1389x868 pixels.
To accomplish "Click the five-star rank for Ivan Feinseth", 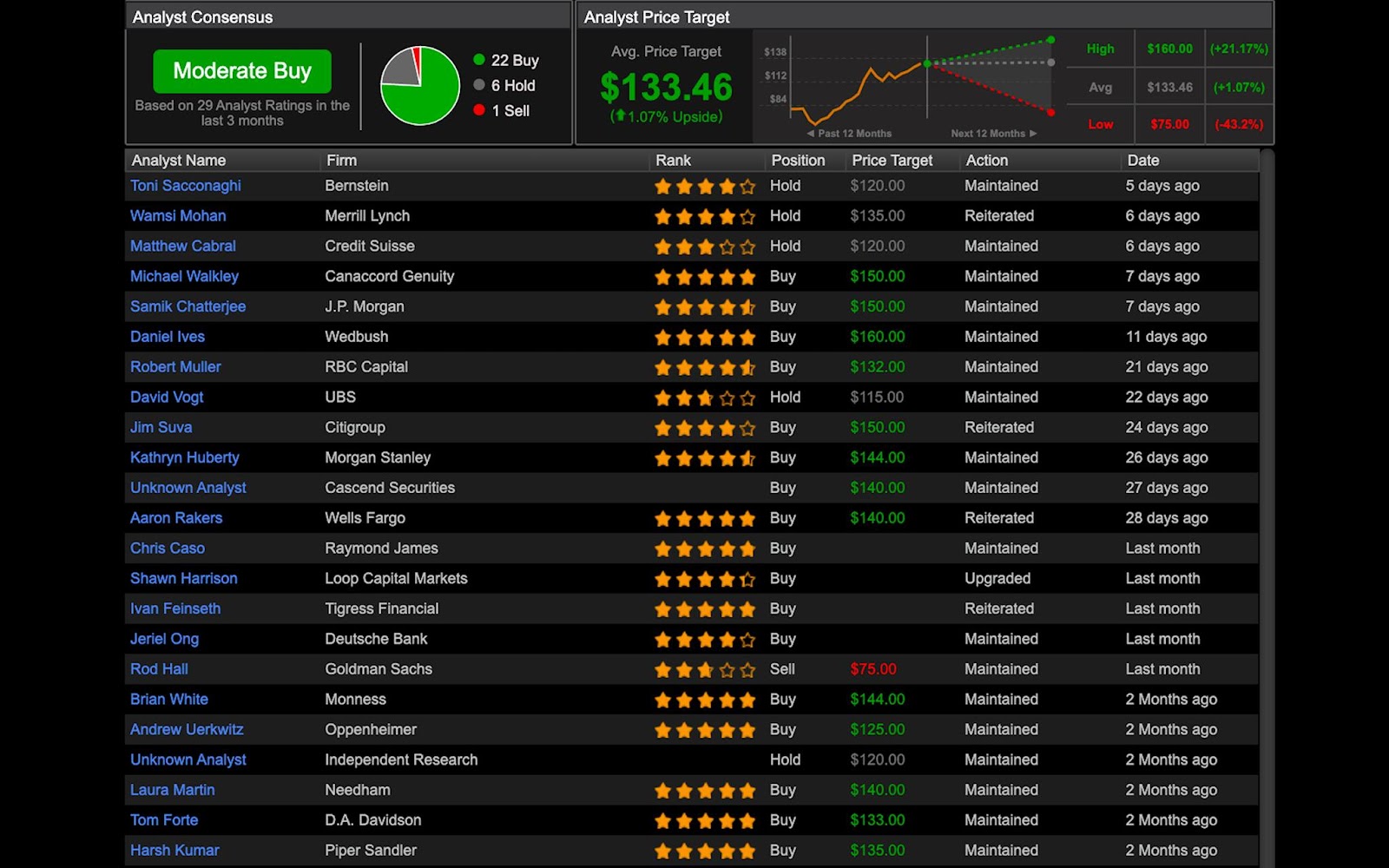I will click(705, 609).
